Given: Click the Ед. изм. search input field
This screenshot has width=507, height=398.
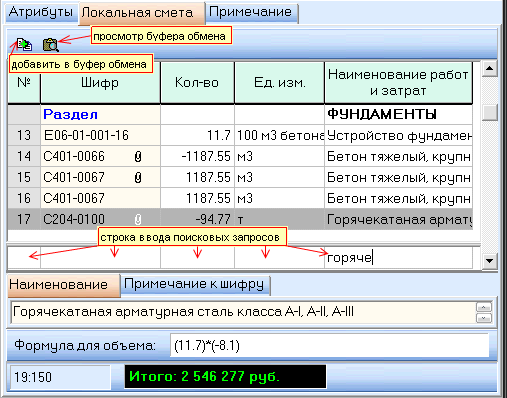Looking at the screenshot, I should 279,258.
